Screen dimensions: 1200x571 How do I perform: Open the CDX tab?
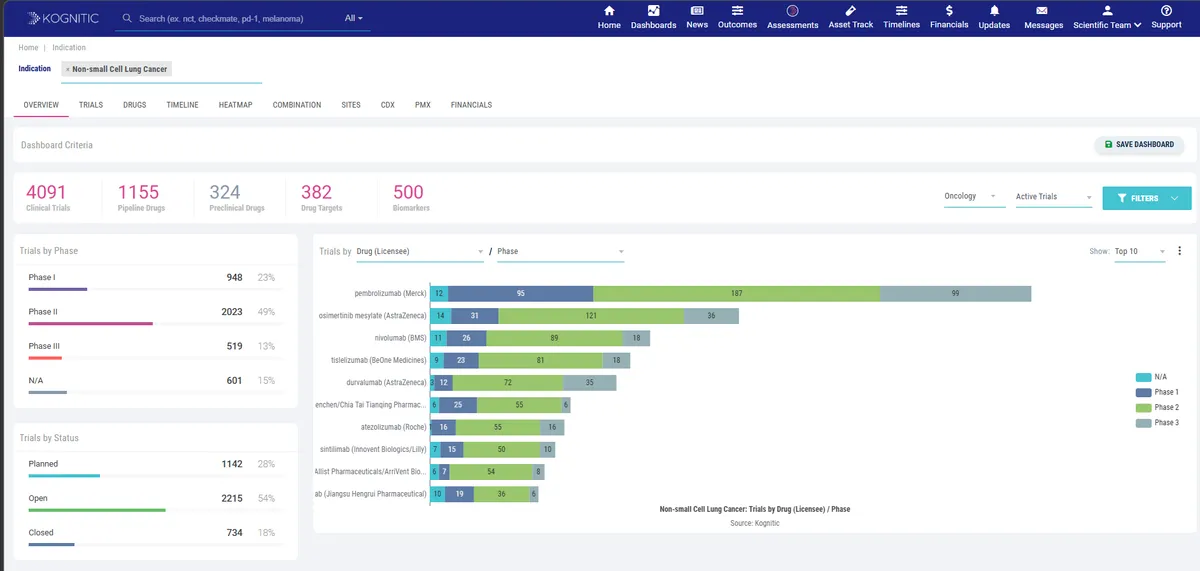[x=388, y=105]
